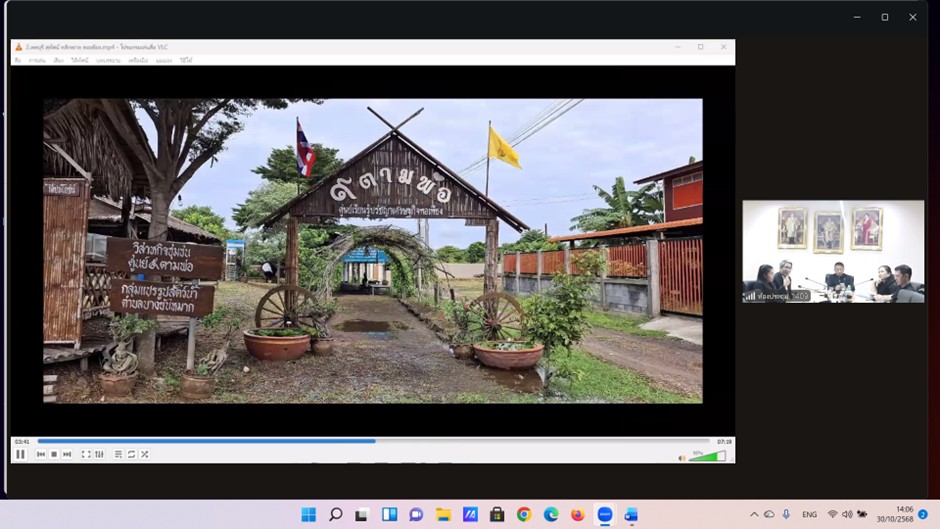Viewport: 940px width, 529px height.
Task: Skip to previous media in VLC
Action: pos(41,454)
